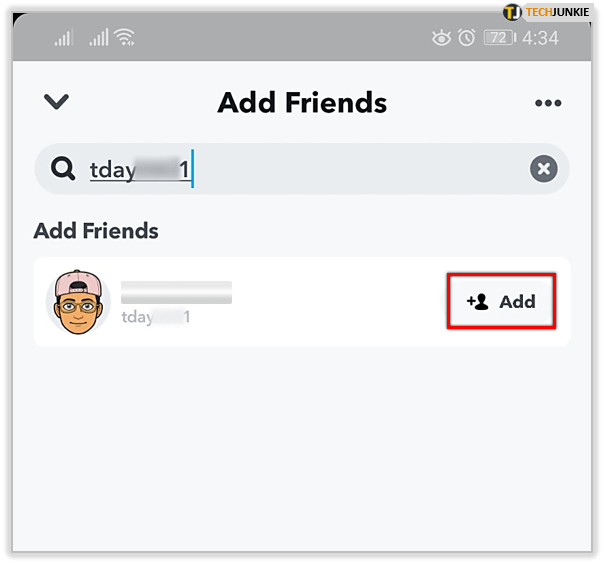The width and height of the screenshot is (604, 564).
Task: Tap the Wi-Fi signal status icon
Action: [x=125, y=37]
